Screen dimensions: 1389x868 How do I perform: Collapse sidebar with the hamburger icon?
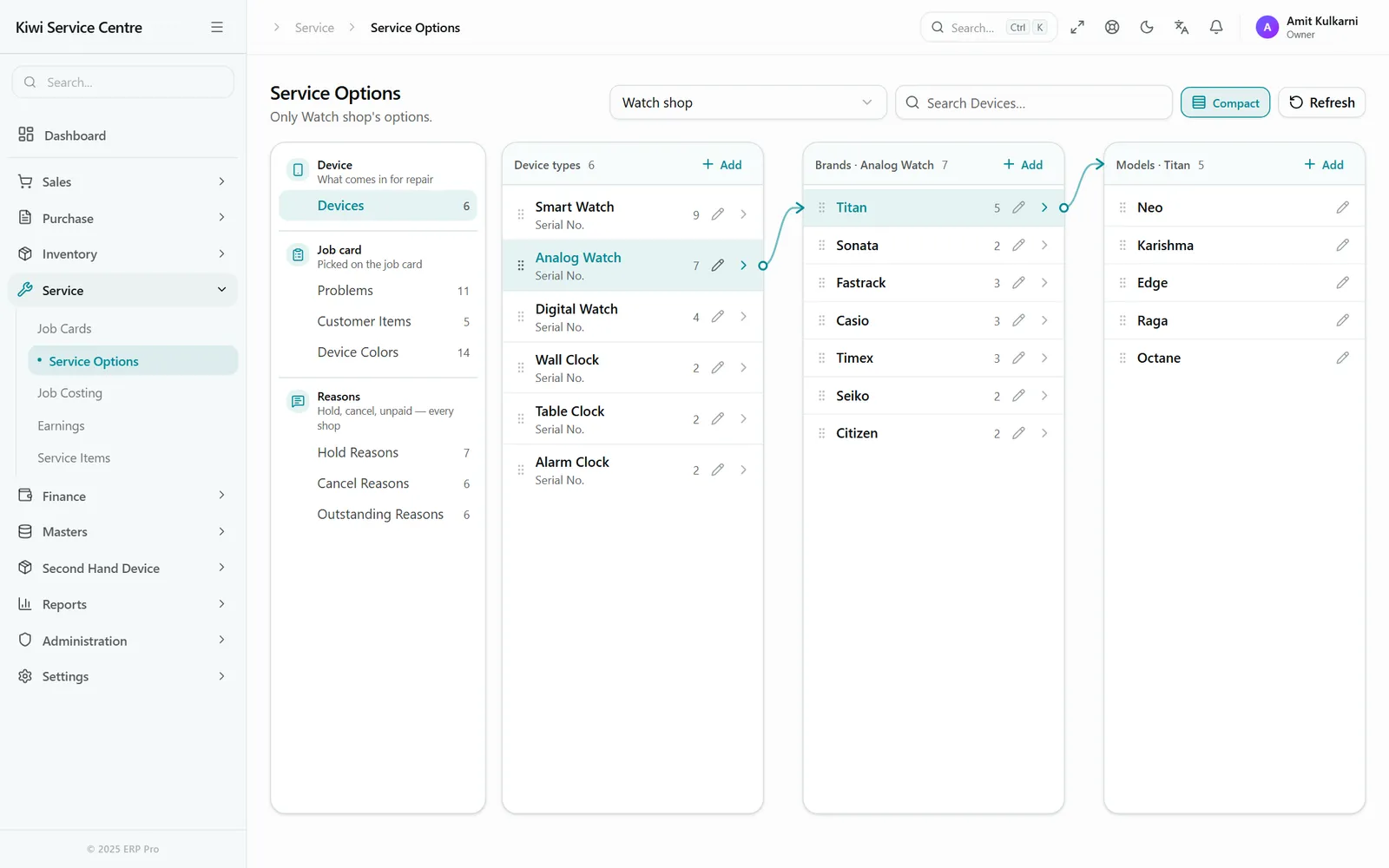217,27
